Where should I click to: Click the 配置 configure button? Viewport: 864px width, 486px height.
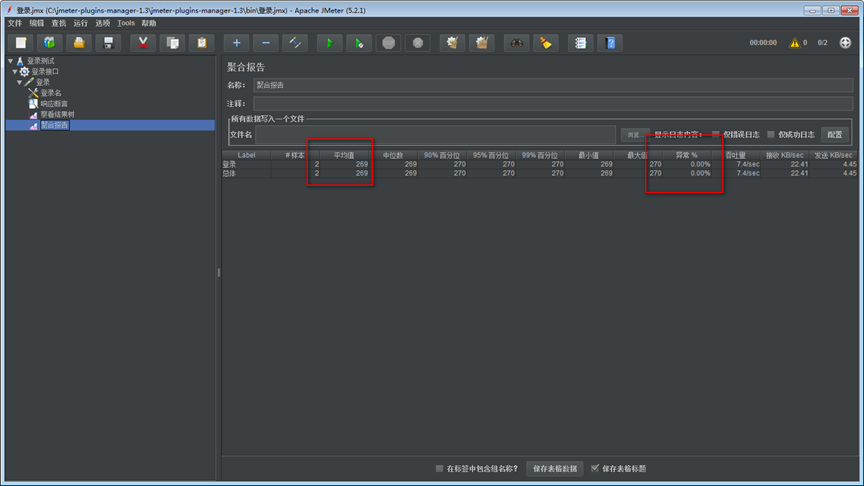[x=835, y=134]
